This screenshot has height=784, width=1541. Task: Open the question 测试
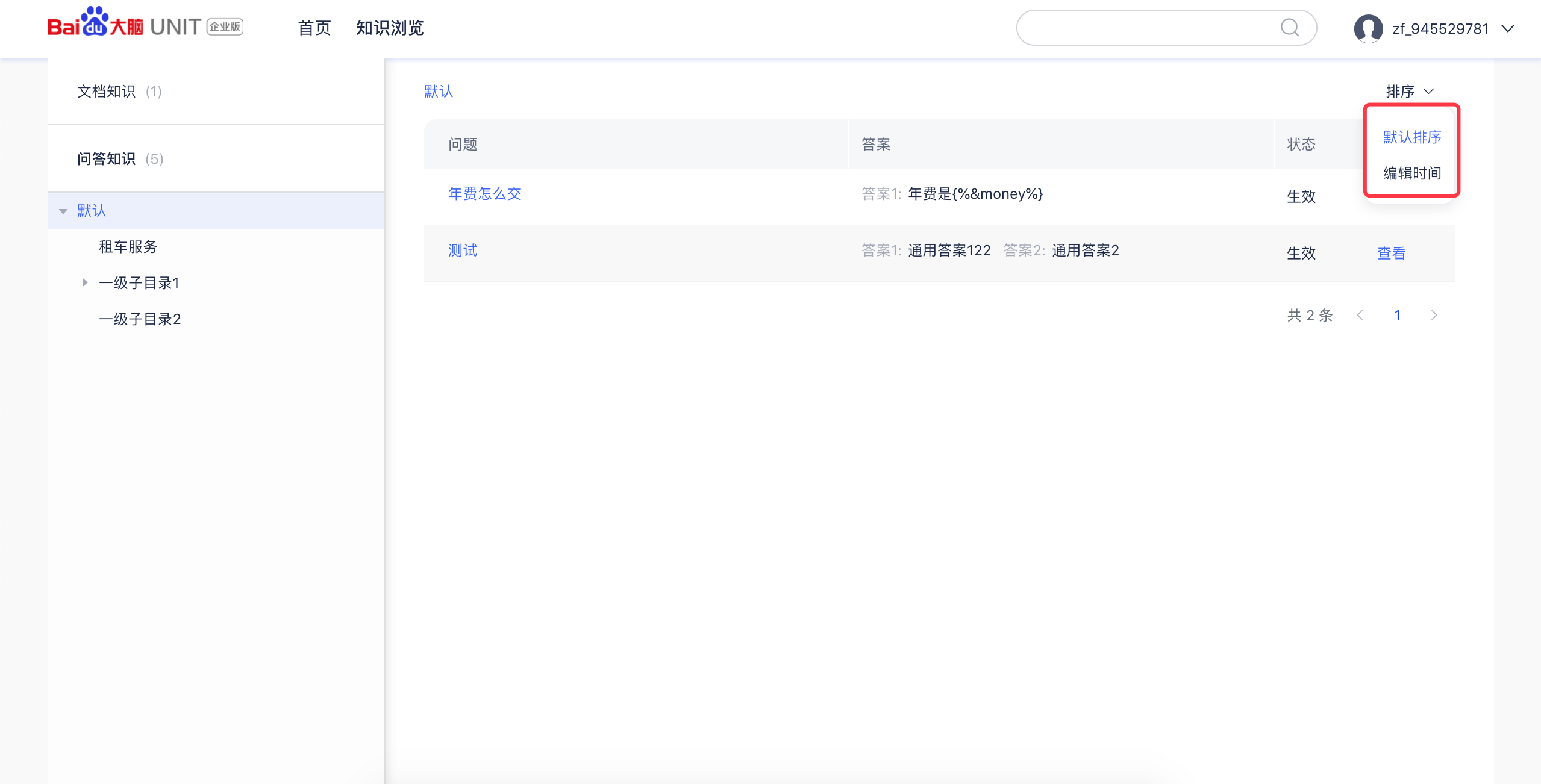pos(463,250)
